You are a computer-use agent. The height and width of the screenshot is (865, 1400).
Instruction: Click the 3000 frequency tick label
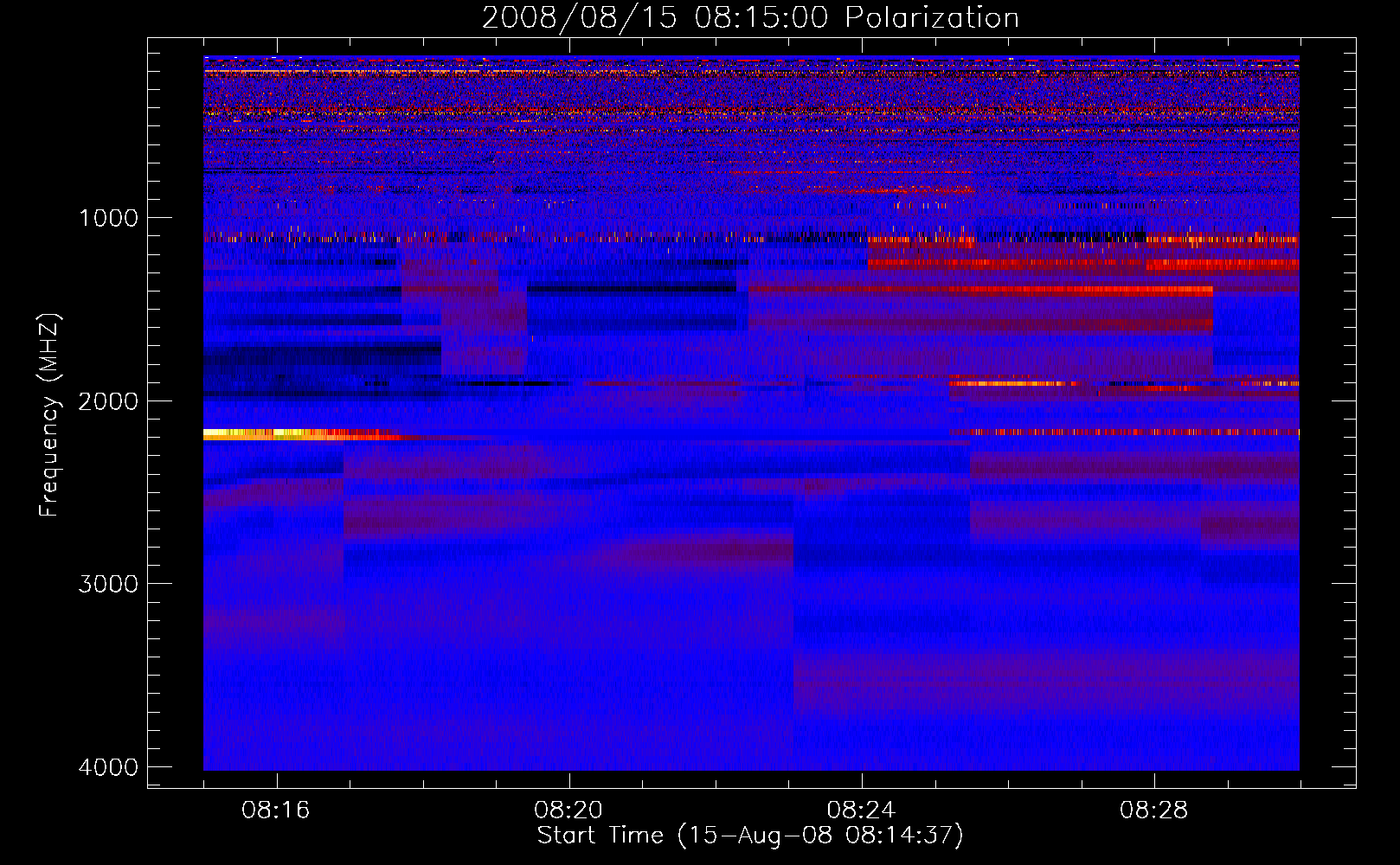coord(109,584)
